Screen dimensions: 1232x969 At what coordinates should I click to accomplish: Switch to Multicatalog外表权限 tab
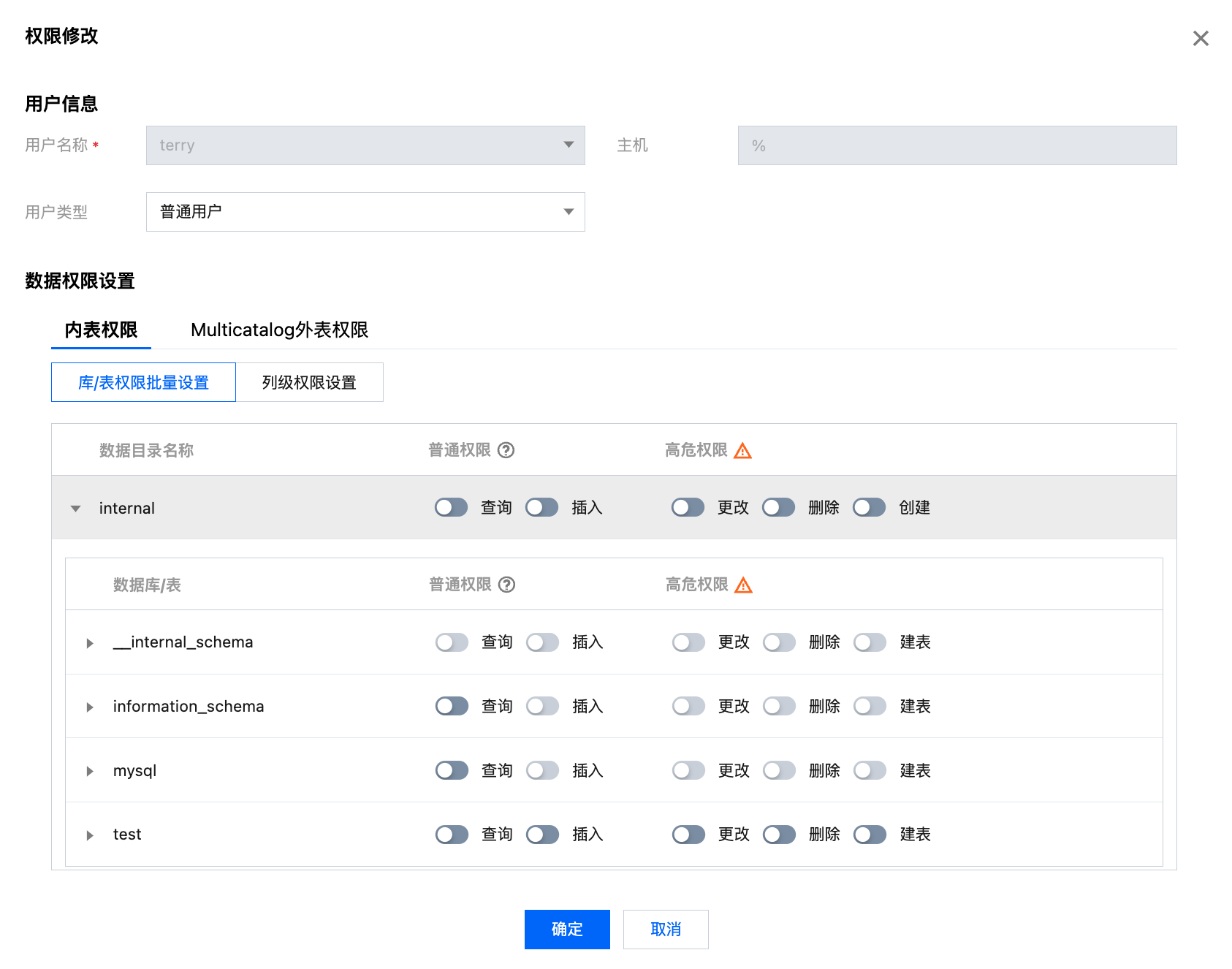click(x=279, y=330)
